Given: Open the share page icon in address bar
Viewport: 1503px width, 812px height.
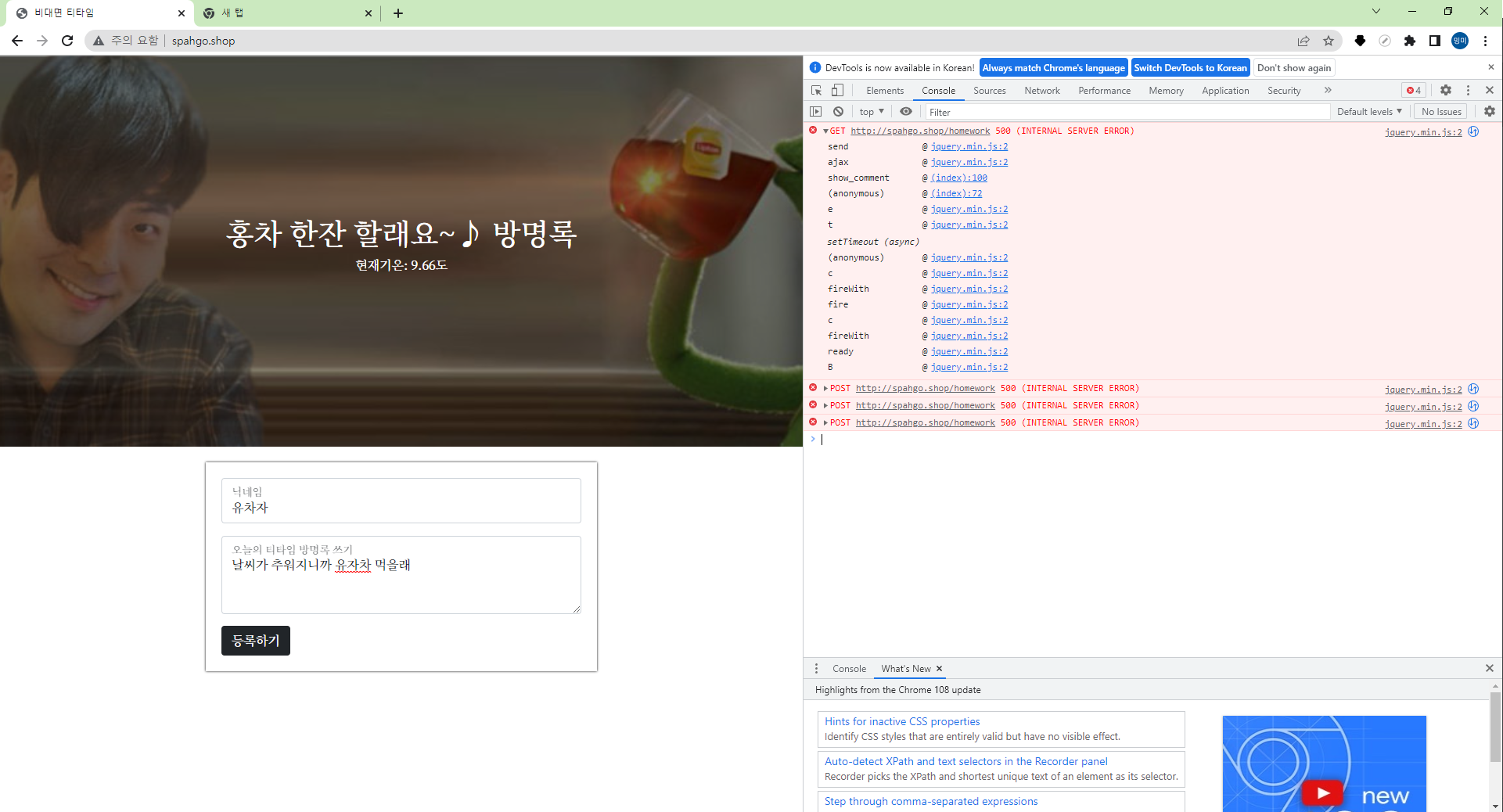Looking at the screenshot, I should pos(1303,41).
